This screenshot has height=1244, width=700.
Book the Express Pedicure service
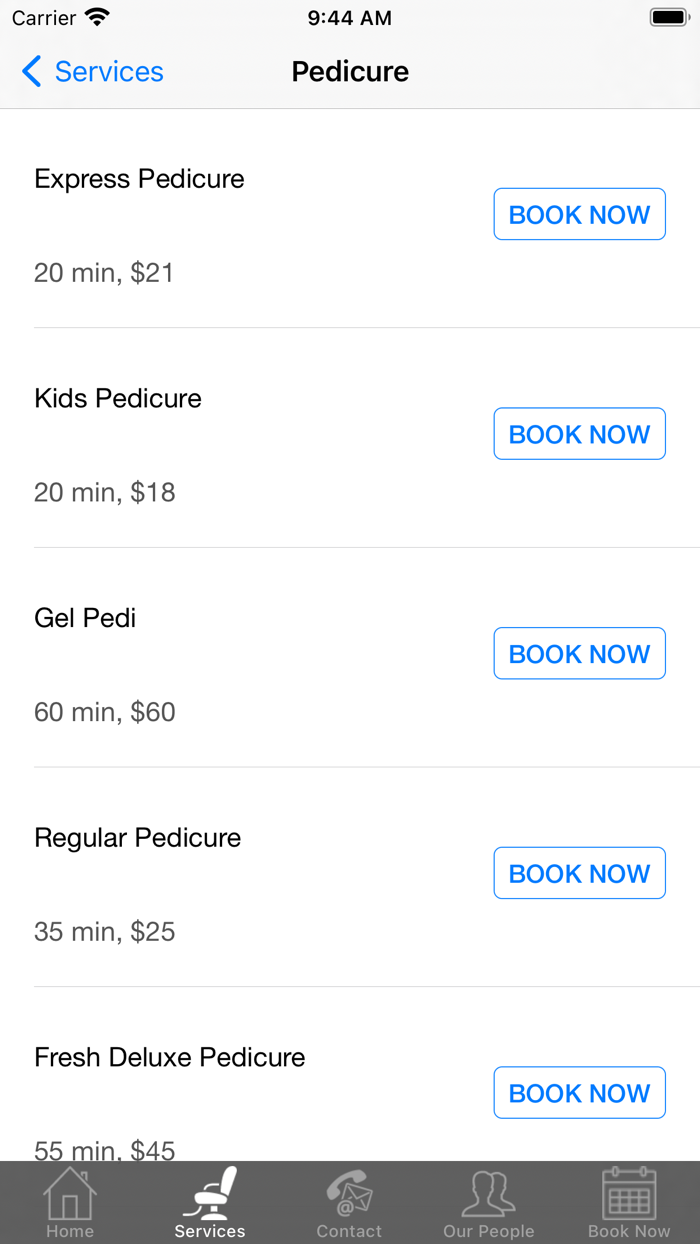579,214
